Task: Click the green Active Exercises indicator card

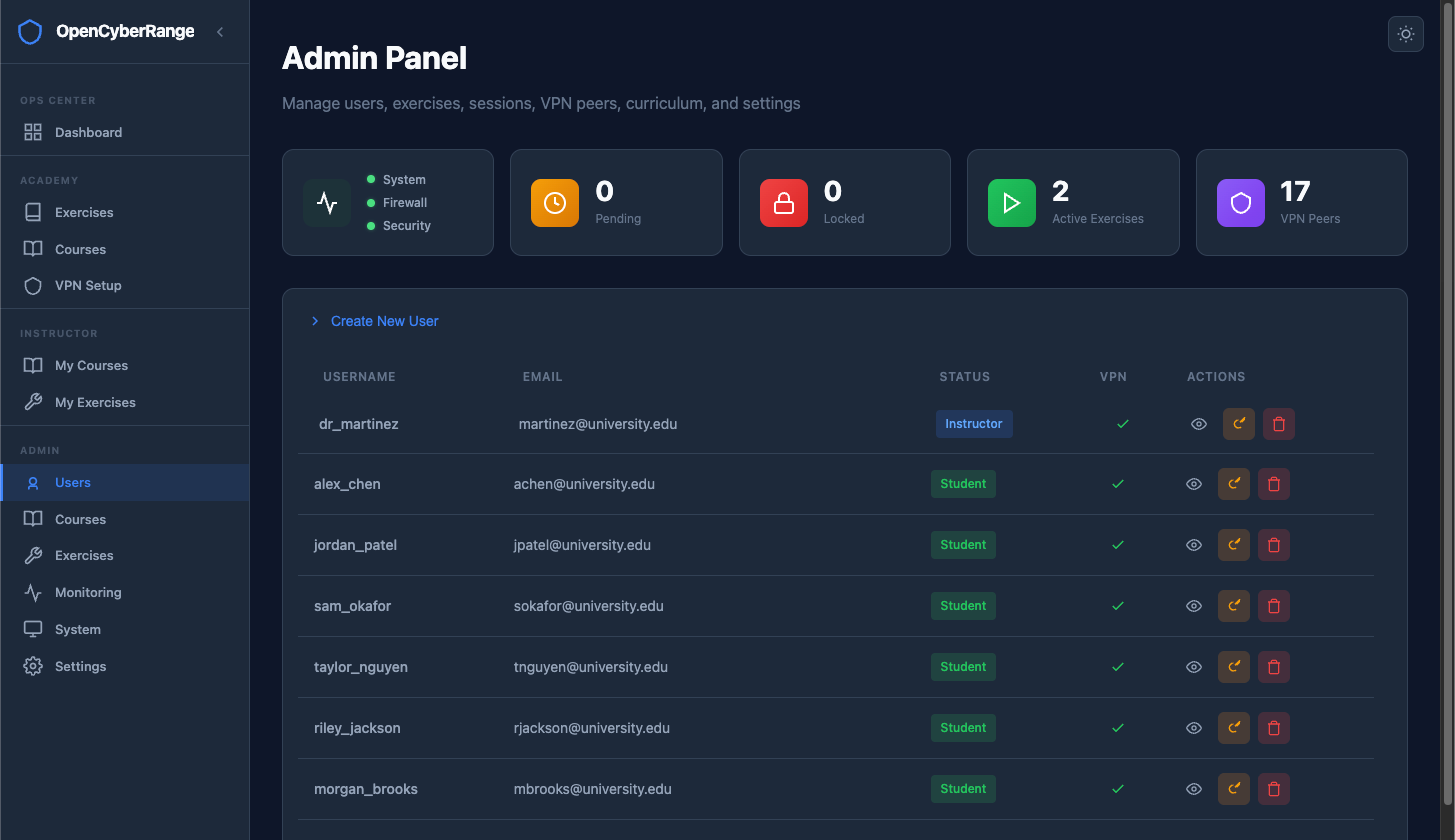Action: pyautogui.click(x=1073, y=202)
